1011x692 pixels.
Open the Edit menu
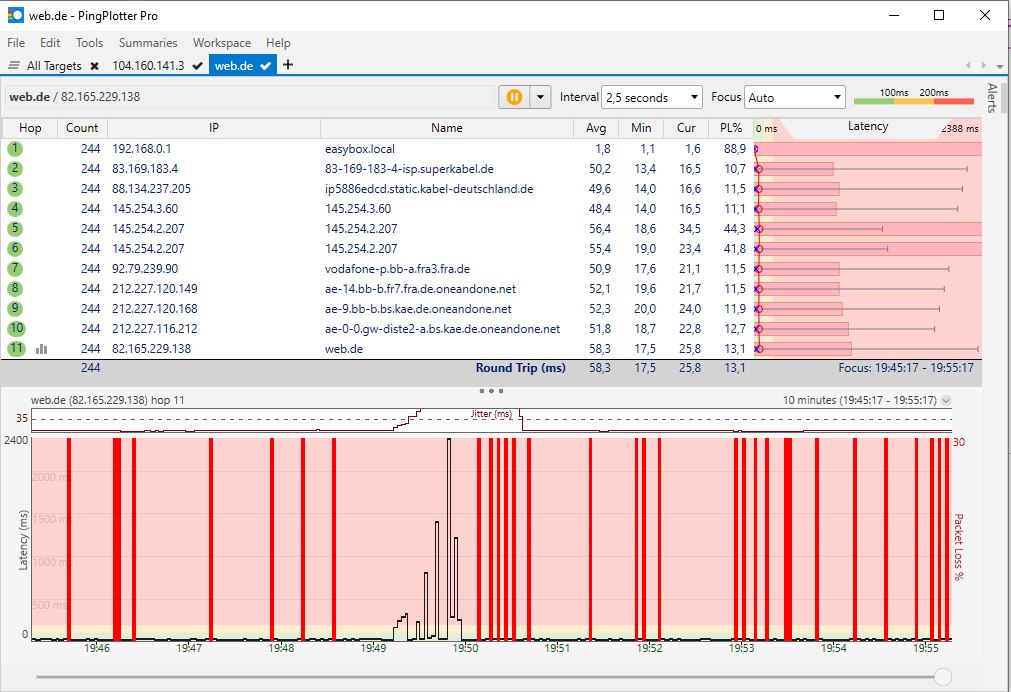coord(50,43)
